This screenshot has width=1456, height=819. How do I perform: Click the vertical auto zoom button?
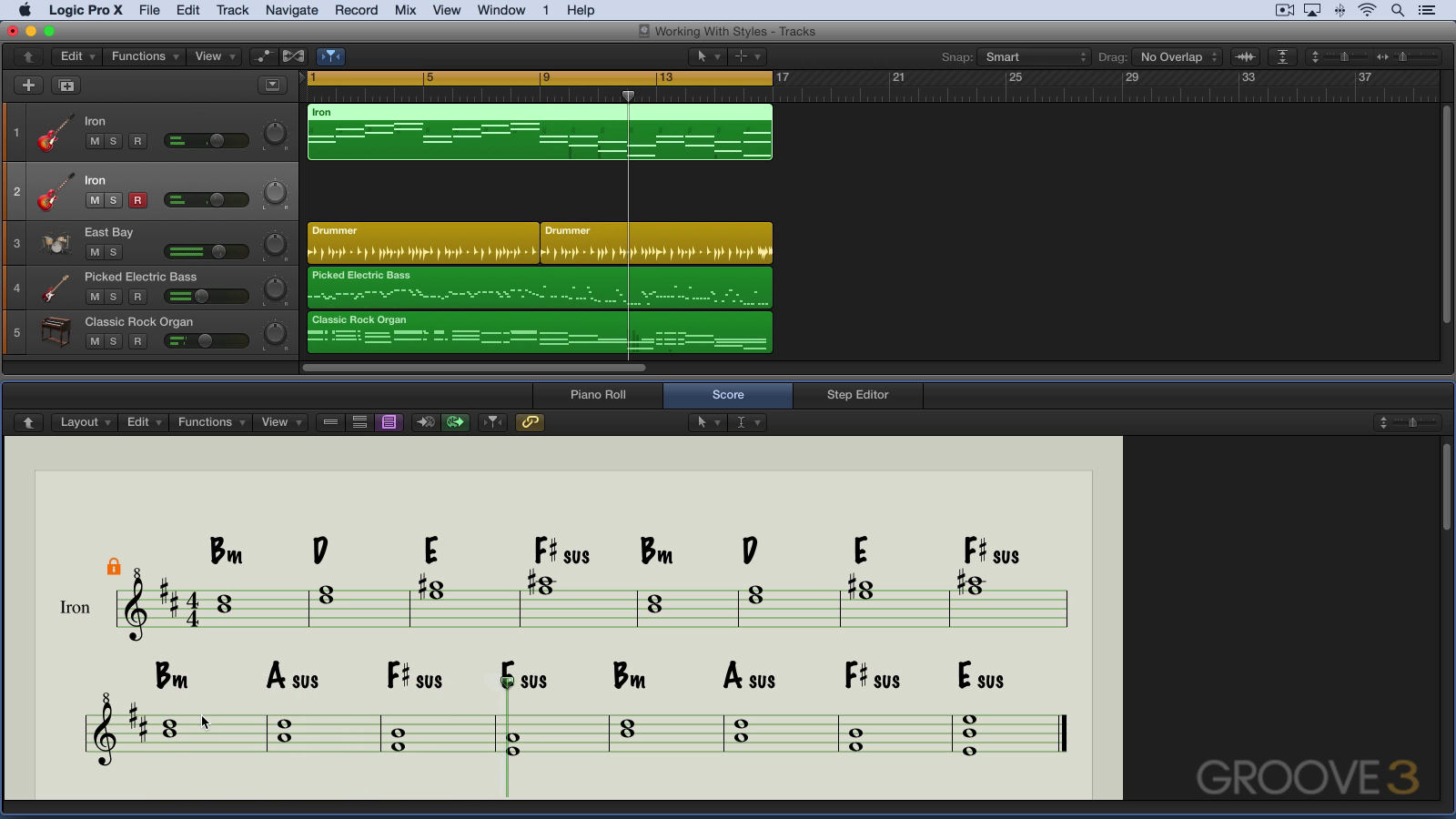(x=1282, y=56)
